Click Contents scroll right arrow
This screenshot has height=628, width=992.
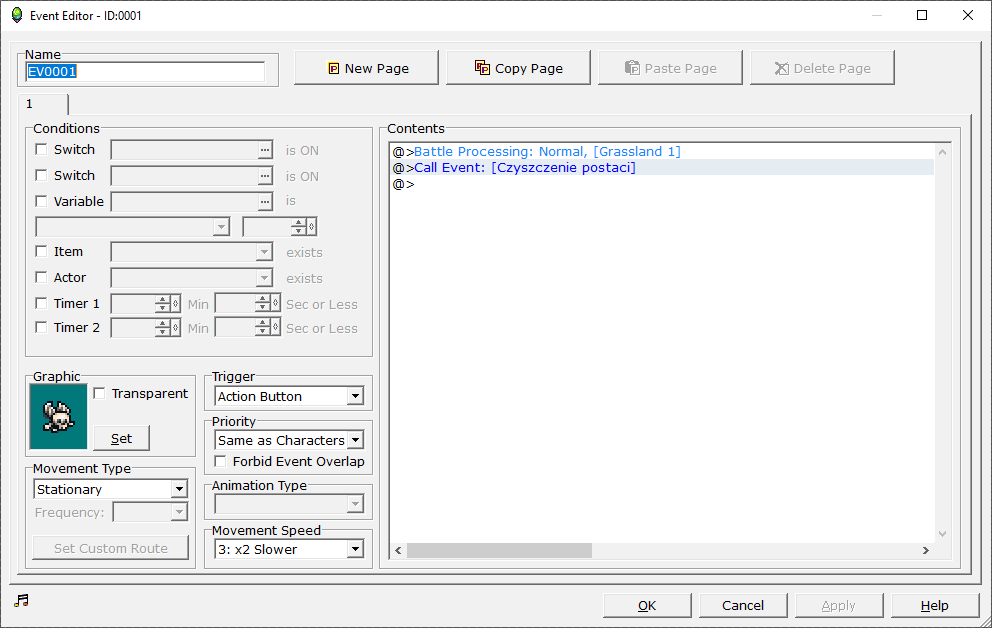coord(926,550)
